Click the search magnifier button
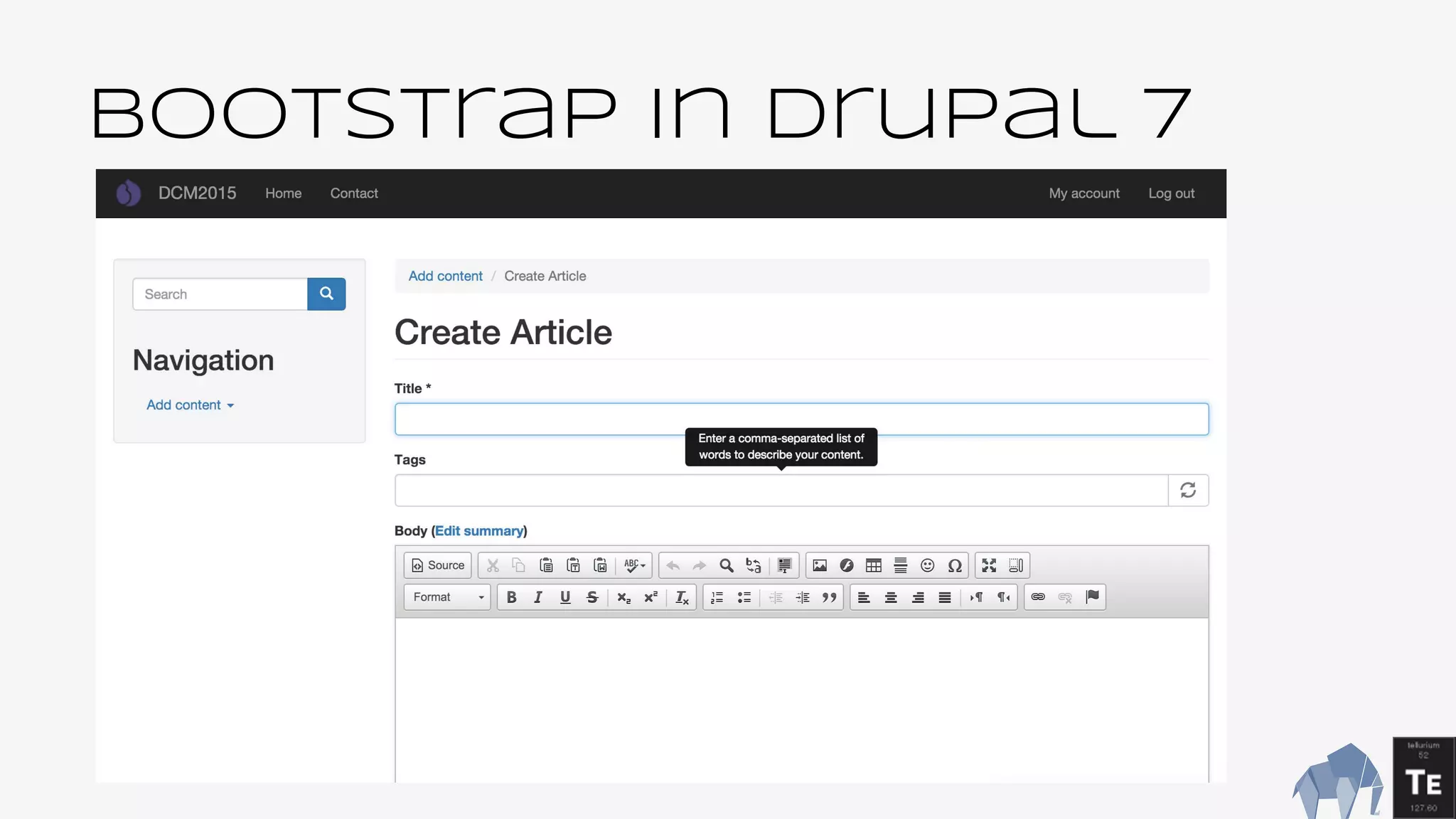 pyautogui.click(x=326, y=294)
